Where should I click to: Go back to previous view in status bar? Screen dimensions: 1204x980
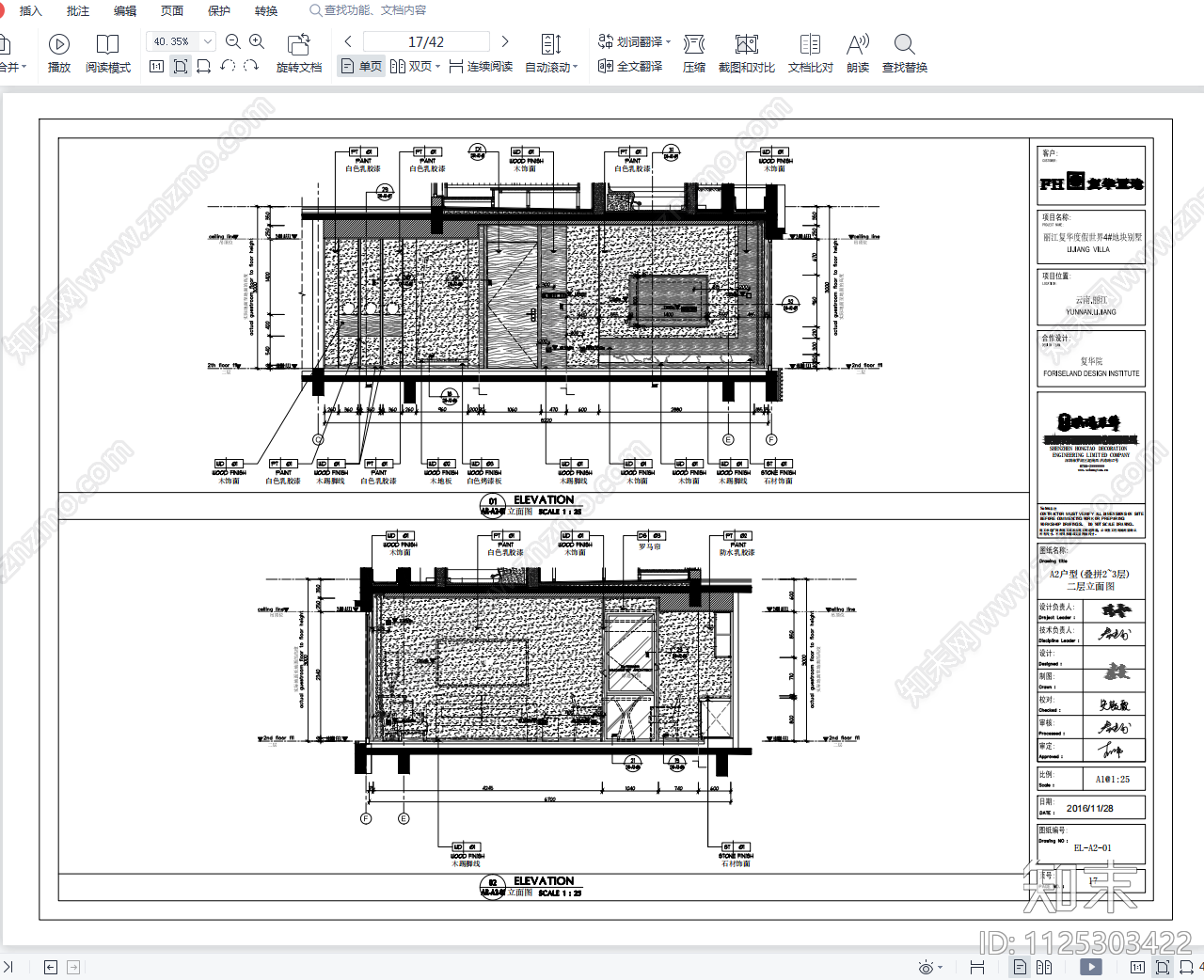tap(51, 967)
